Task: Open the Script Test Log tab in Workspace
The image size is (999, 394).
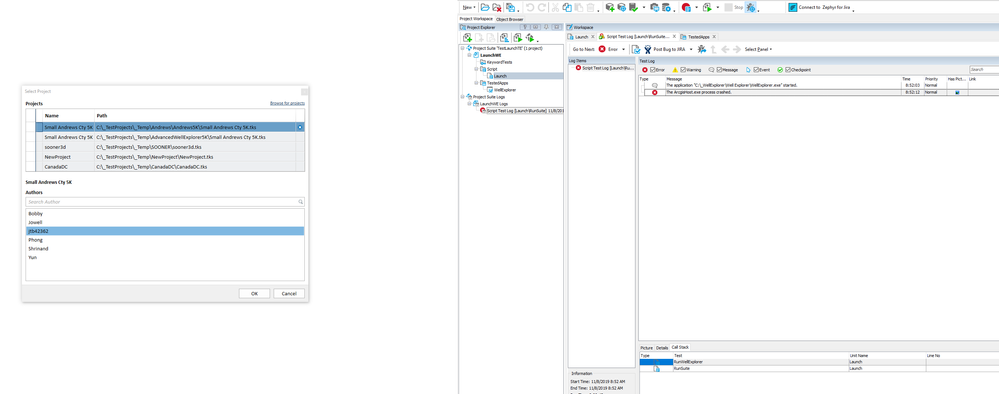Action: [x=637, y=37]
